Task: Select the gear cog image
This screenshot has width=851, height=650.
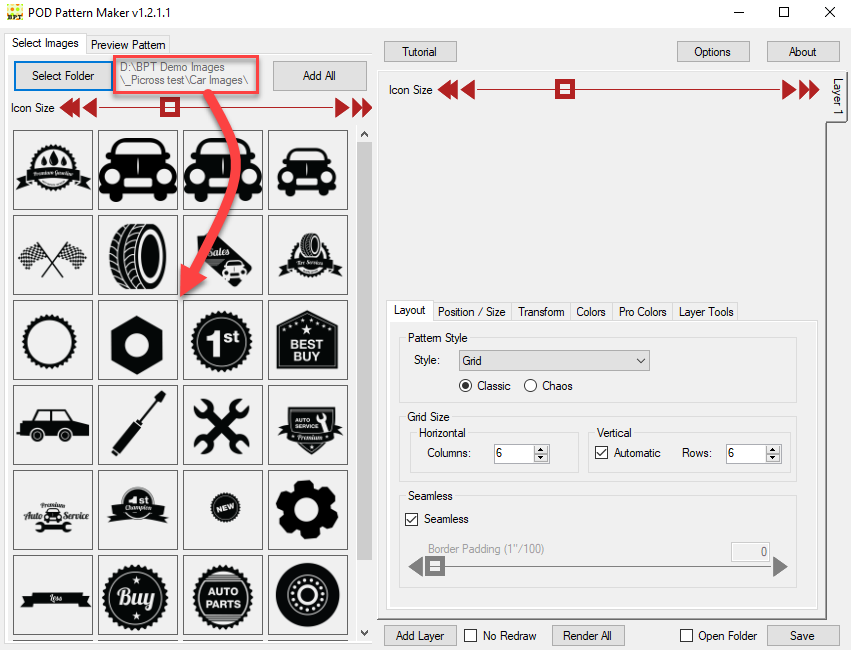Action: pos(308,510)
